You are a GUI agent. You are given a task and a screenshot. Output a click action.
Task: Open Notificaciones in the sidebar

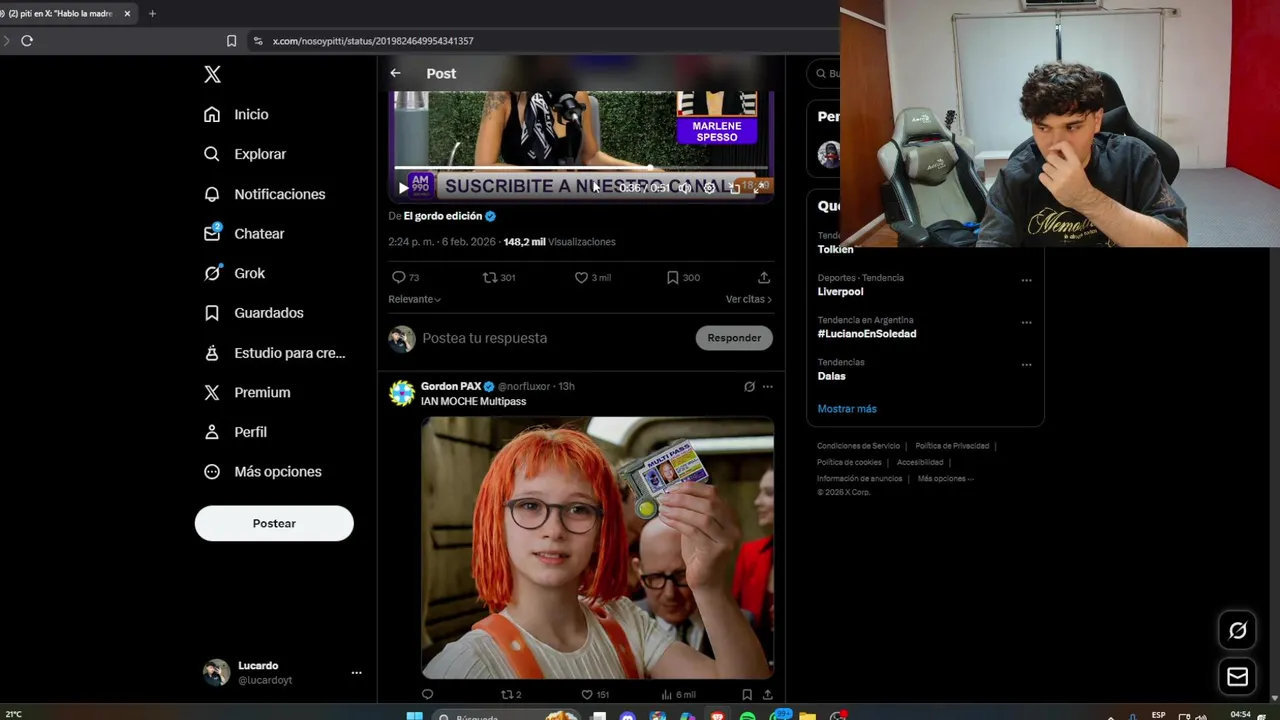264,194
